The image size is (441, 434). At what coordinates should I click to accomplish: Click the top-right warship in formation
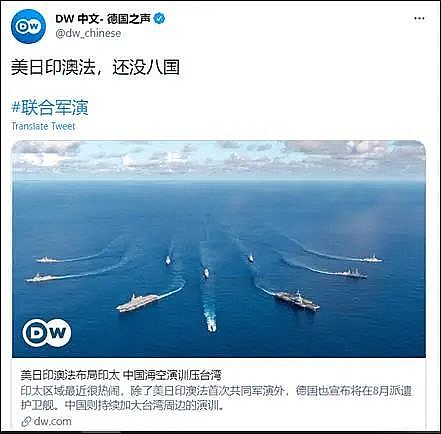coord(372,258)
